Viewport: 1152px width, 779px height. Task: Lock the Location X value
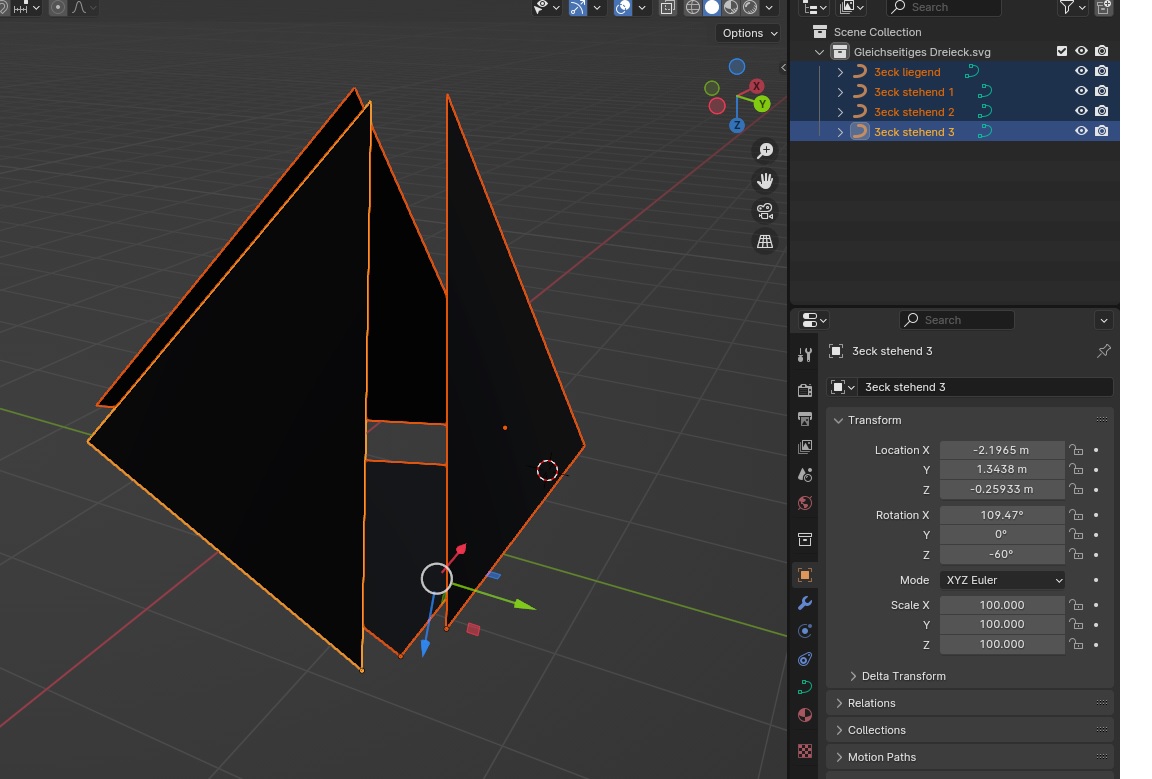coord(1076,450)
